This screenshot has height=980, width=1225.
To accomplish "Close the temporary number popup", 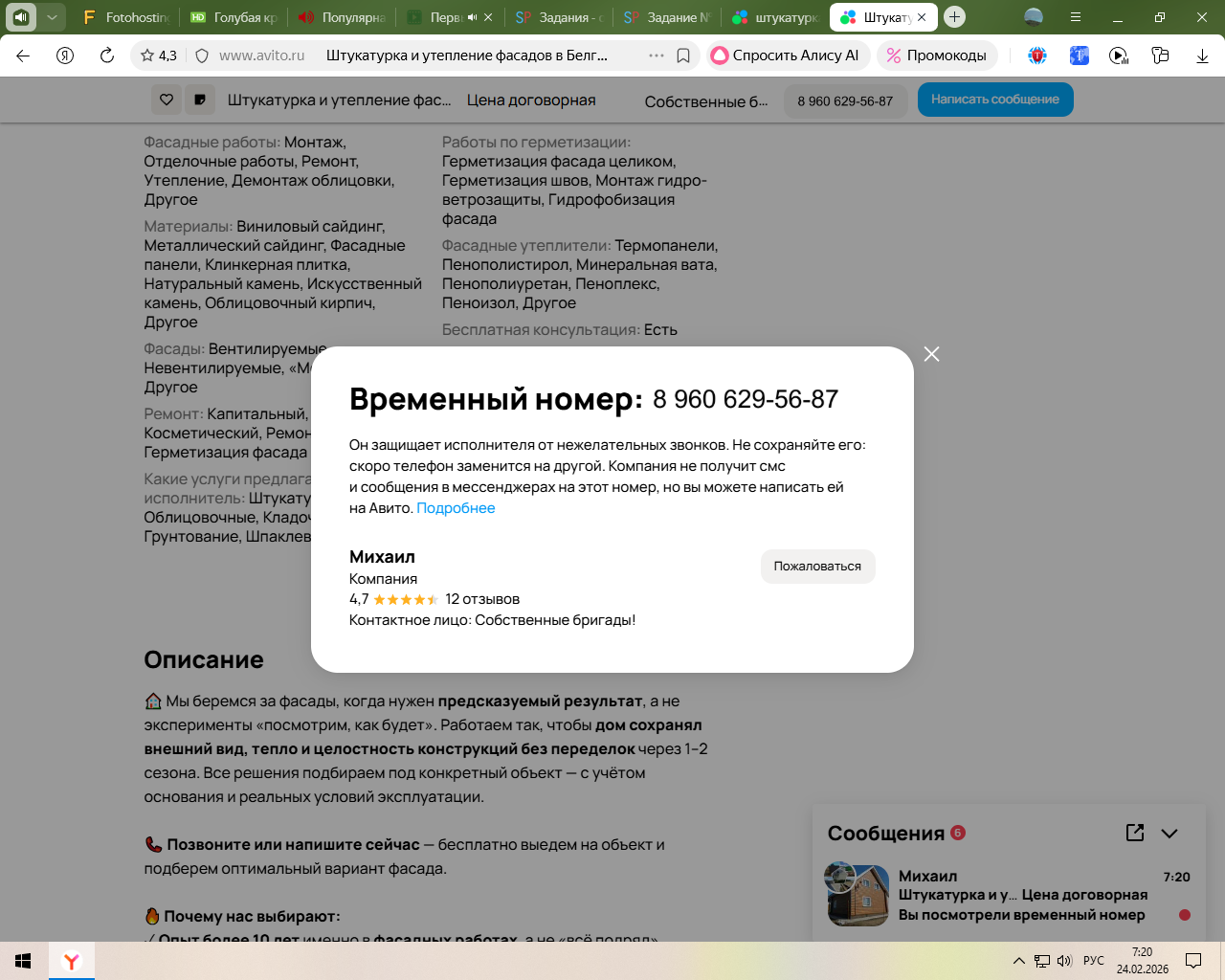I will (931, 354).
